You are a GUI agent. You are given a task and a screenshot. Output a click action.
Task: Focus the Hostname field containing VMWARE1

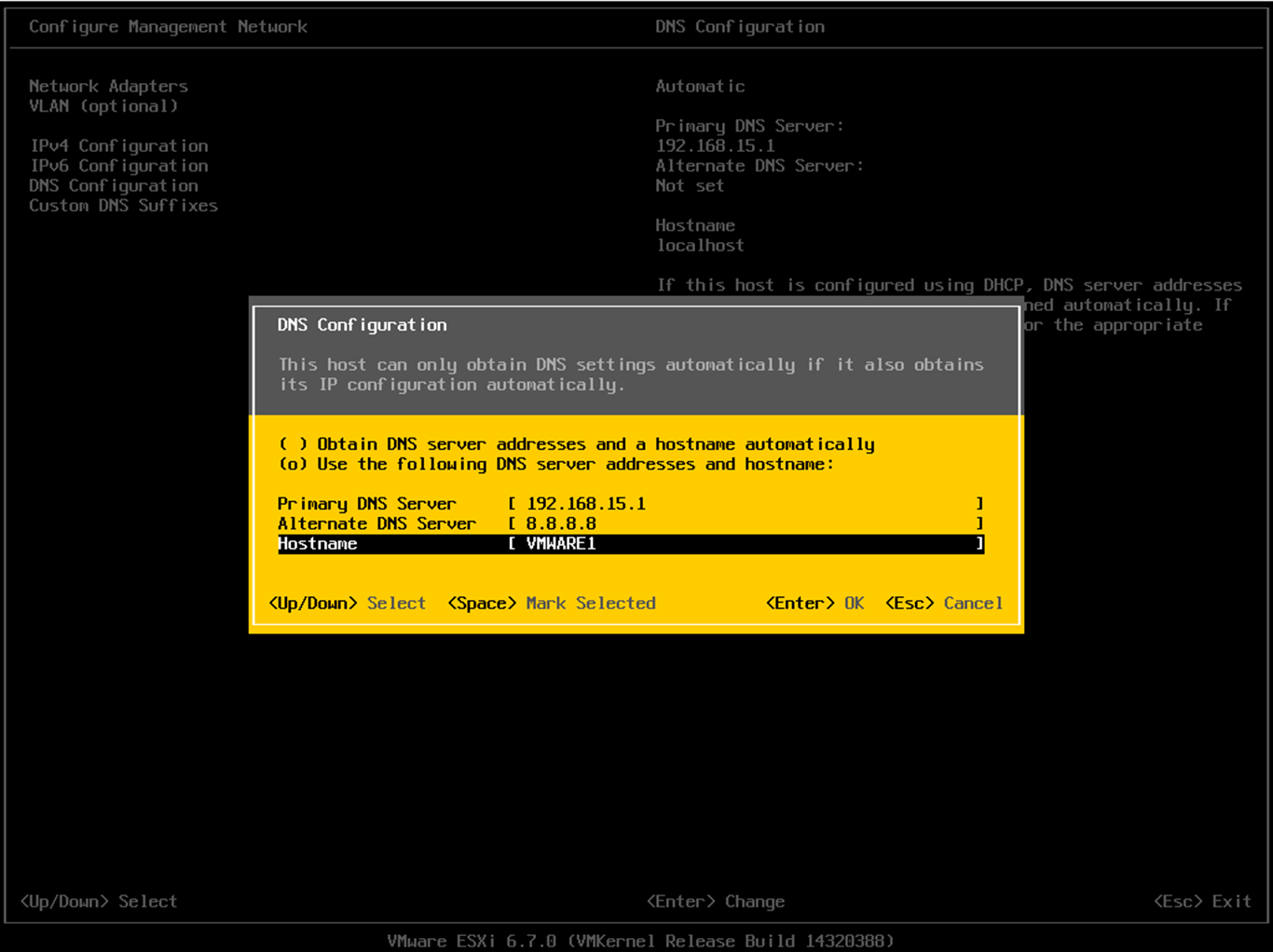tap(746, 544)
